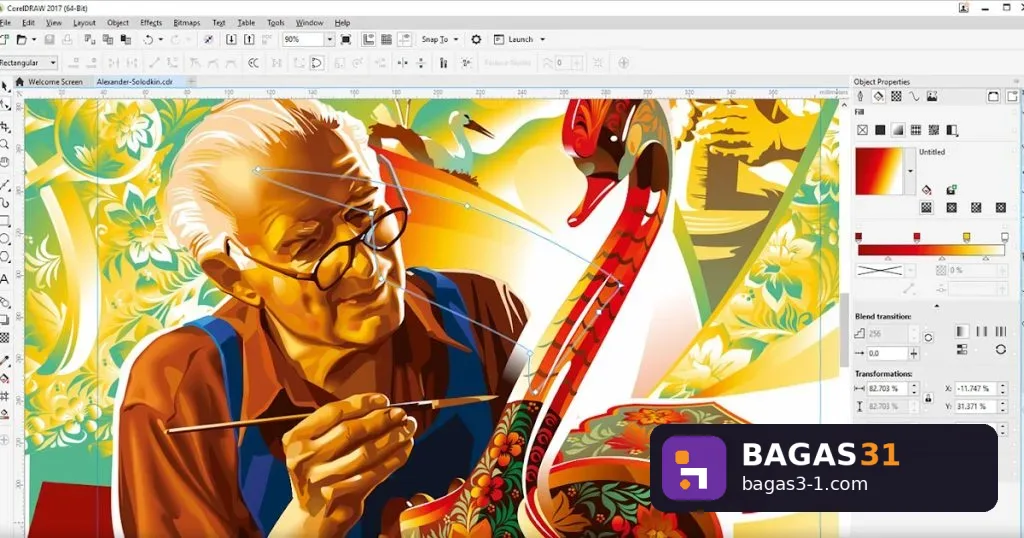Toggle the transformations lock ratio icon
Viewport: 1024px width, 538px height.
928,397
